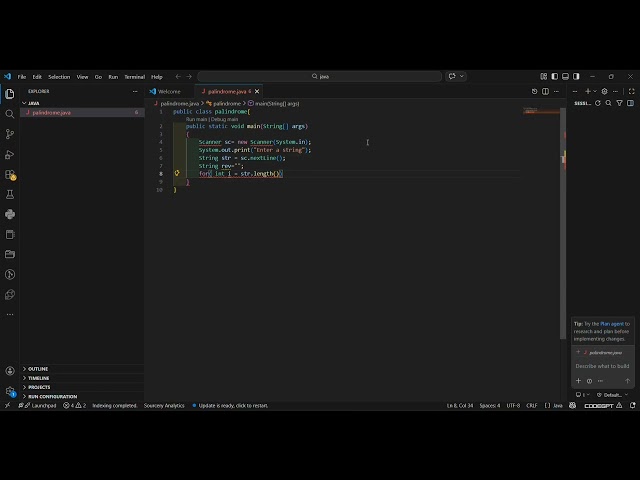Viewport: 640px width, 480px height.
Task: Open the Extensions view icon
Action: [10, 175]
